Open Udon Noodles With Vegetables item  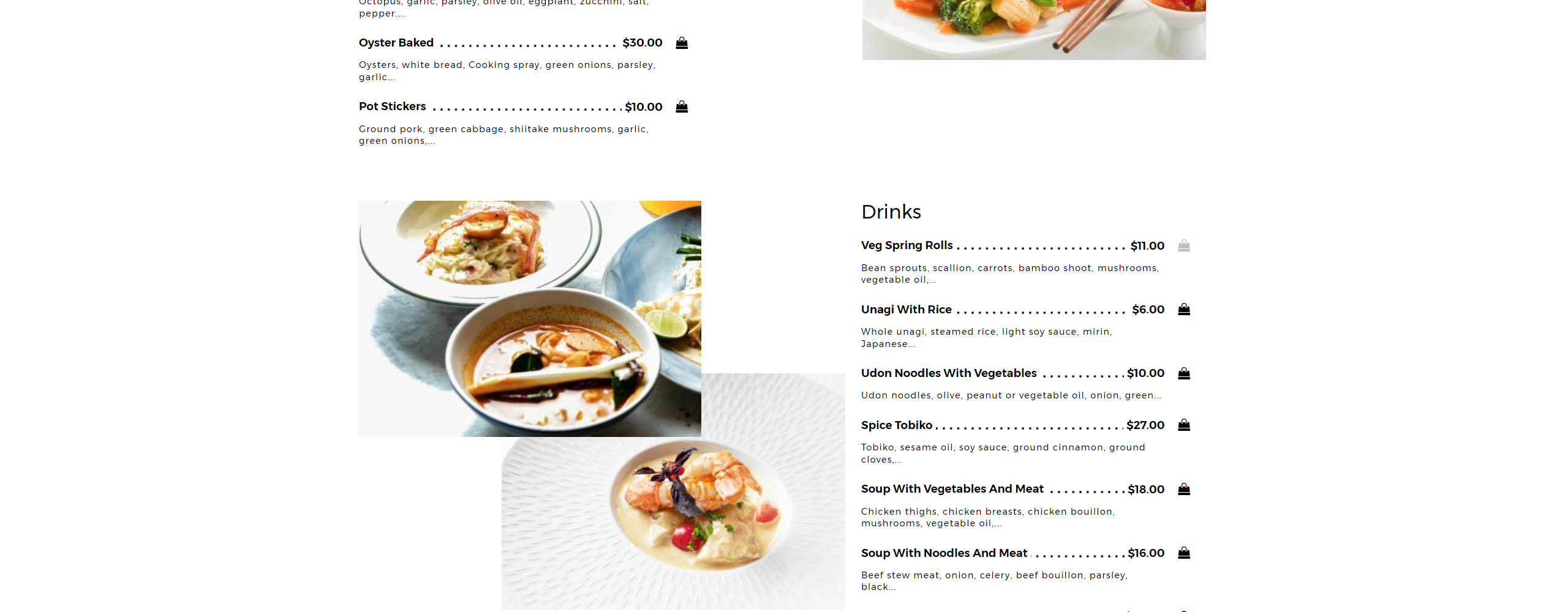click(949, 373)
